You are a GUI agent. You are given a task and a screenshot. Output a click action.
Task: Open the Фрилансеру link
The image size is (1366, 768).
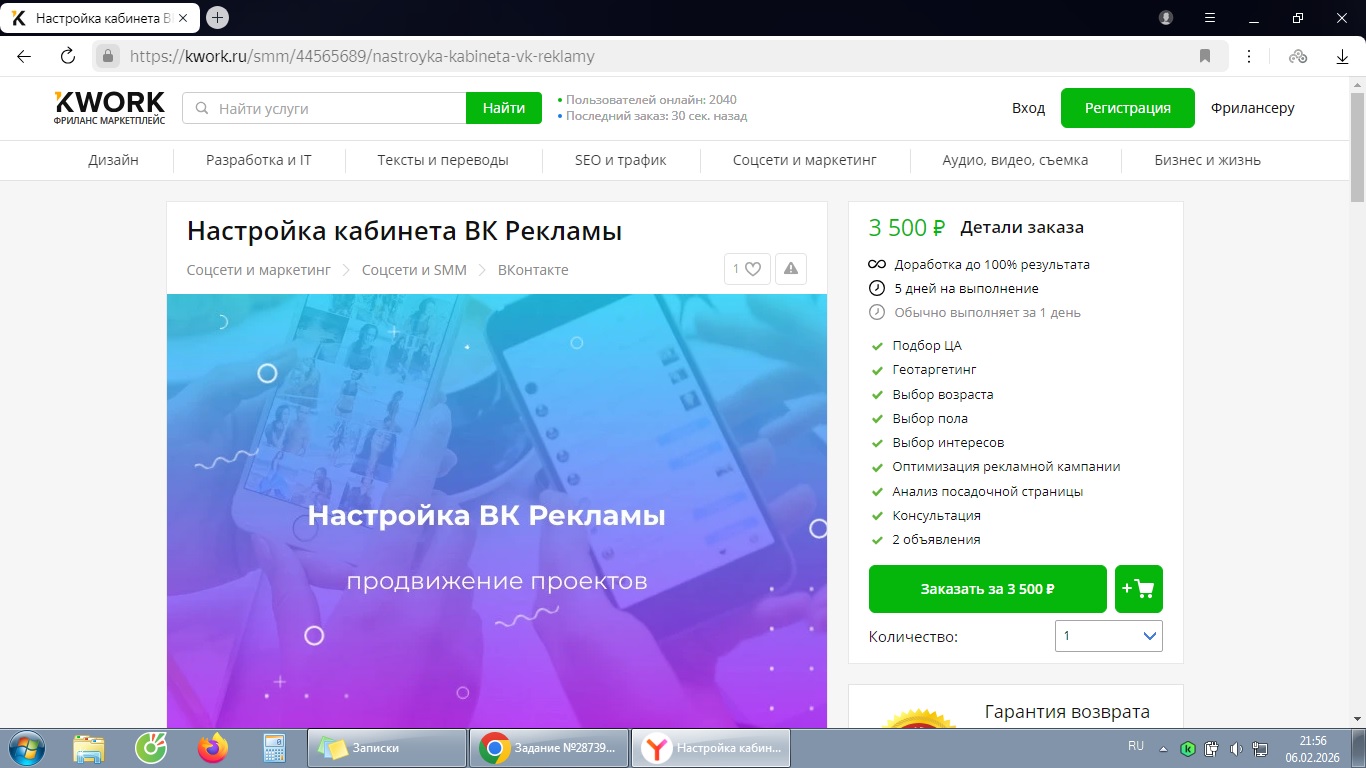coord(1253,108)
